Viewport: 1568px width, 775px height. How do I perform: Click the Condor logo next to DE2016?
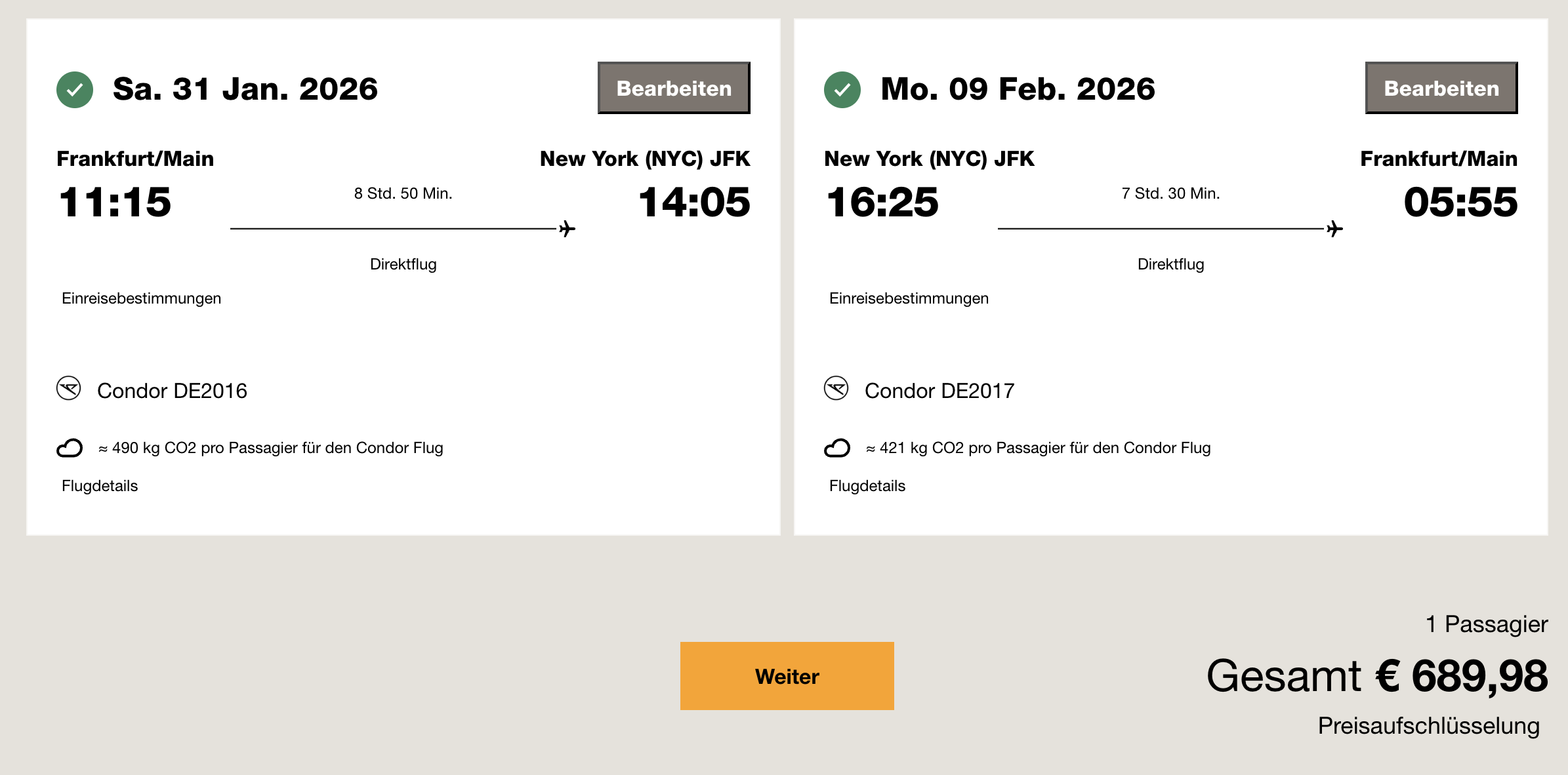click(x=69, y=388)
